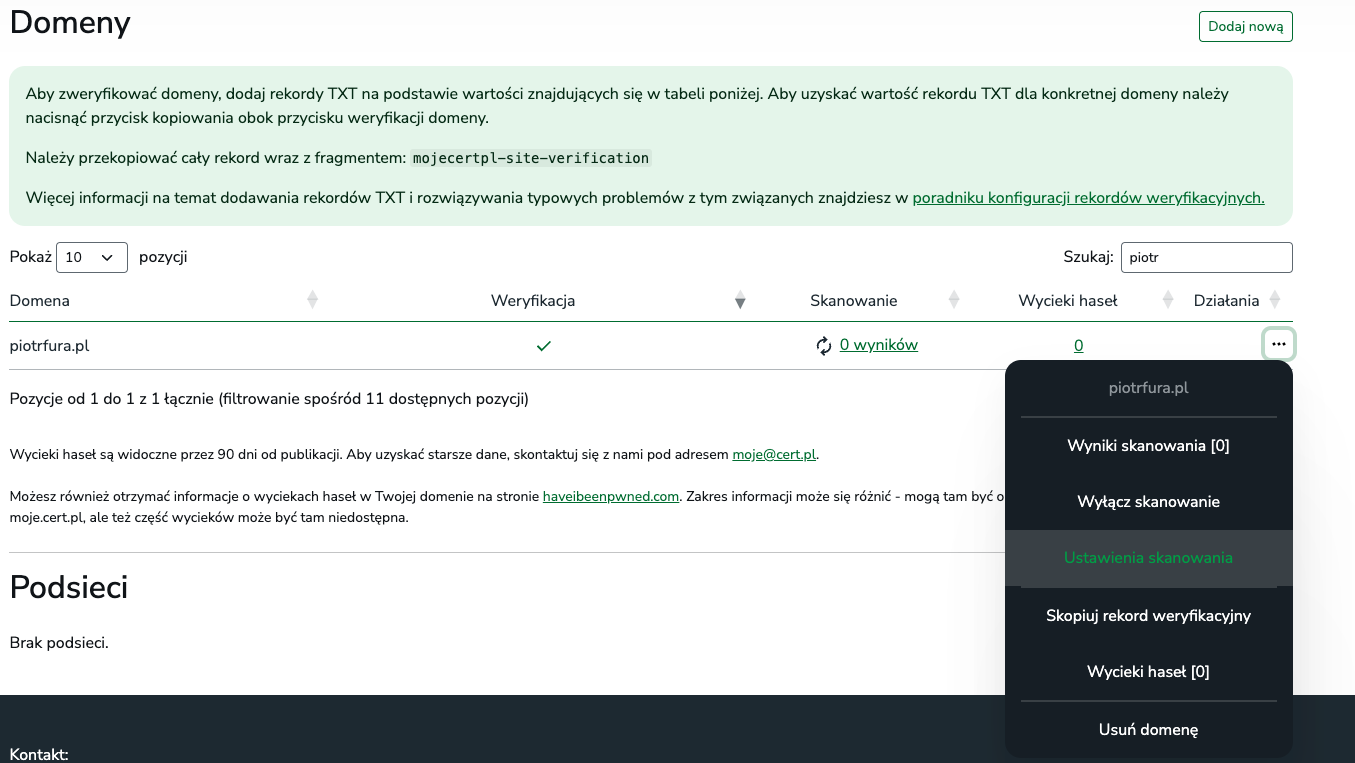Viewport: 1355px width, 763px height.
Task: Focus the Szukaj search field
Action: [1206, 257]
